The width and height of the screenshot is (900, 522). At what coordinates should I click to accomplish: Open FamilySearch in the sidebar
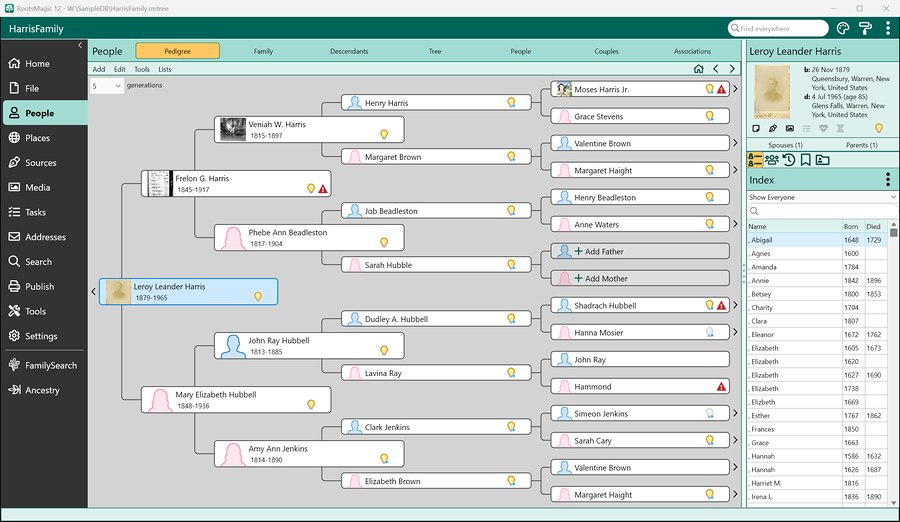click(44, 365)
